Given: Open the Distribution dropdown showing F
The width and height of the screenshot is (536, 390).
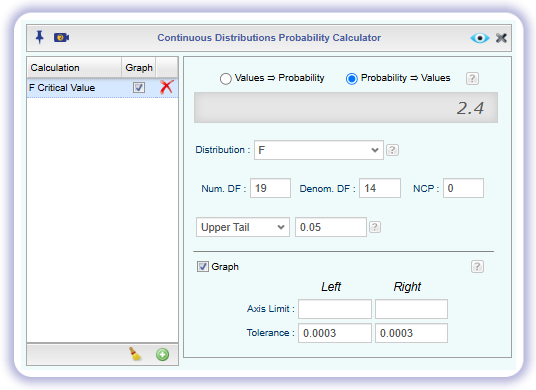Looking at the screenshot, I should 319,150.
